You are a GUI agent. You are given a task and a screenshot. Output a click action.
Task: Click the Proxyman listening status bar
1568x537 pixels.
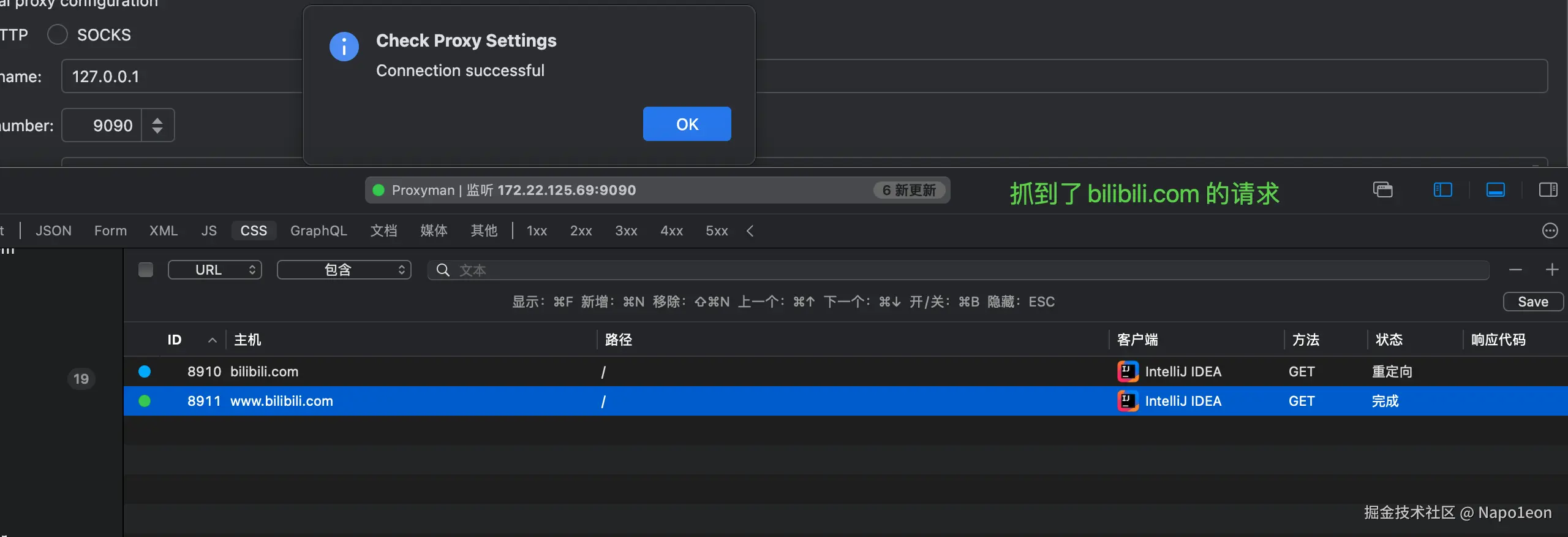(657, 190)
